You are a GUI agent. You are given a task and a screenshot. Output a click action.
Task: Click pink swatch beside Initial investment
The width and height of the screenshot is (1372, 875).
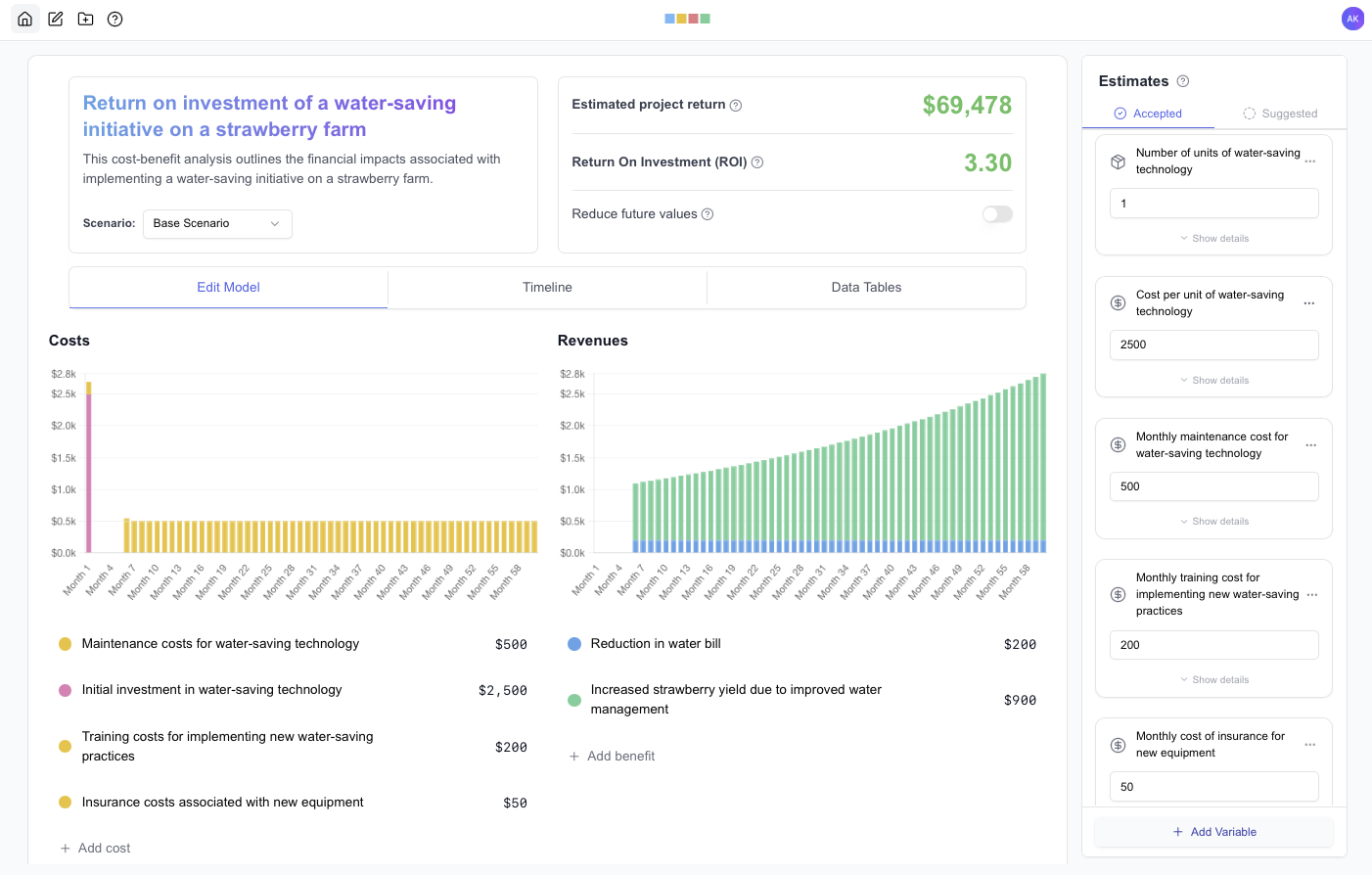[x=66, y=690]
